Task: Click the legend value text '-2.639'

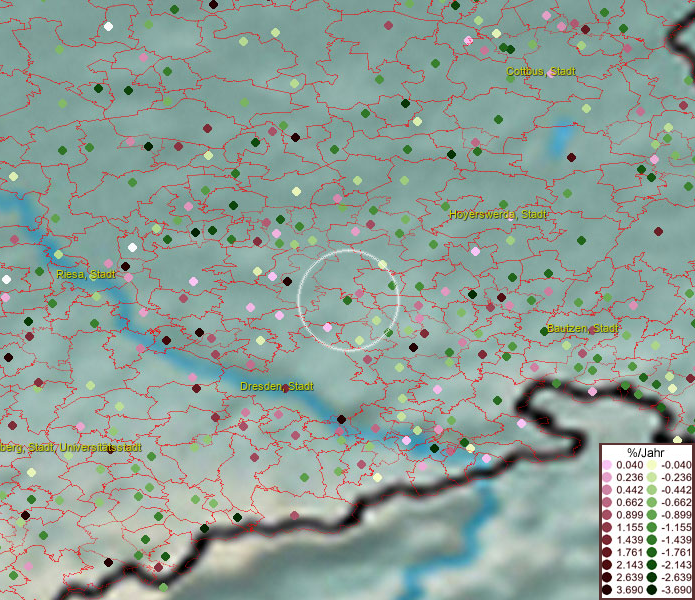Action: [677, 577]
